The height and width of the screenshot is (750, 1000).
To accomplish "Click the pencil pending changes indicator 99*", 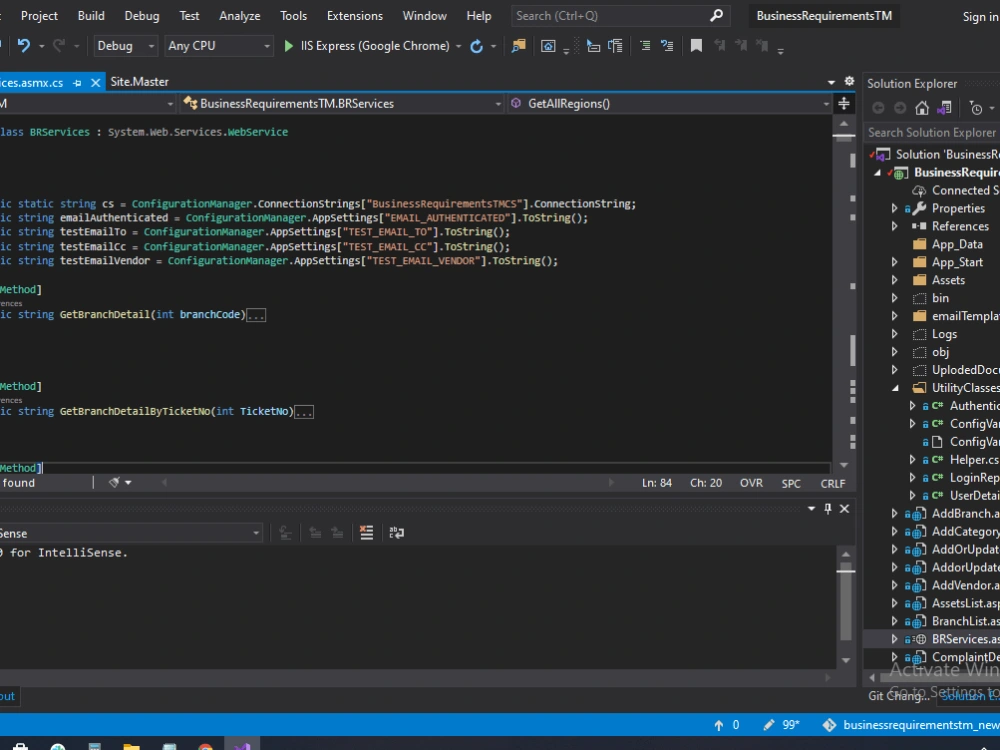I will click(x=781, y=725).
